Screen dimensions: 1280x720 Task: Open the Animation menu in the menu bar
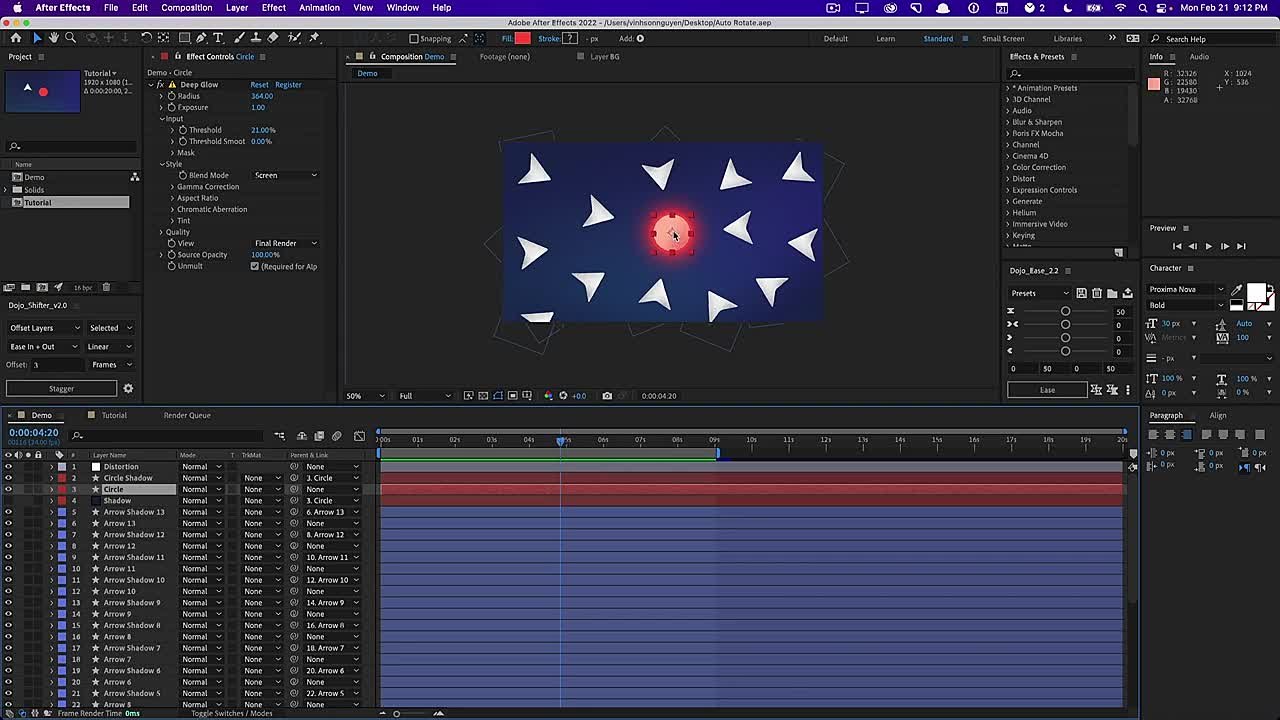(x=318, y=7)
